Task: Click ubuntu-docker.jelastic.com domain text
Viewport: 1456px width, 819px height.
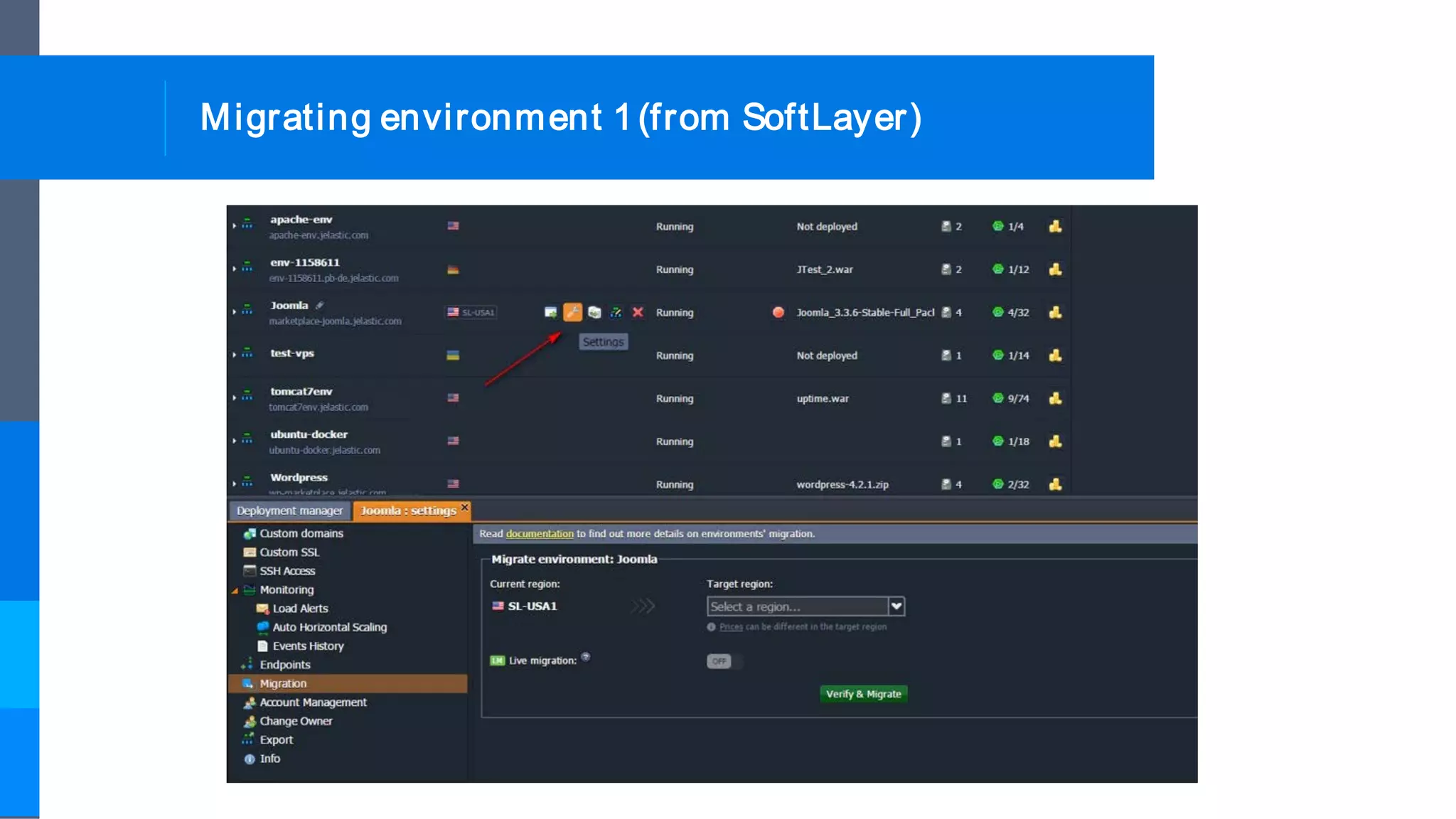Action: click(x=324, y=450)
